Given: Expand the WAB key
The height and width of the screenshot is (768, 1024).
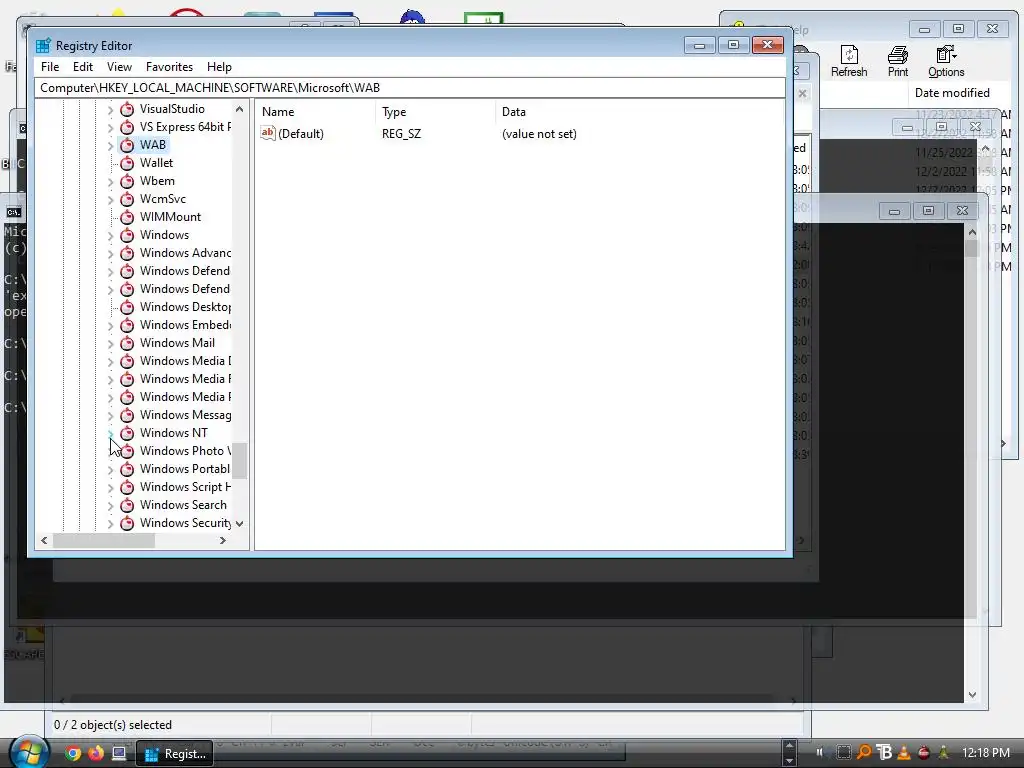Looking at the screenshot, I should point(110,146).
